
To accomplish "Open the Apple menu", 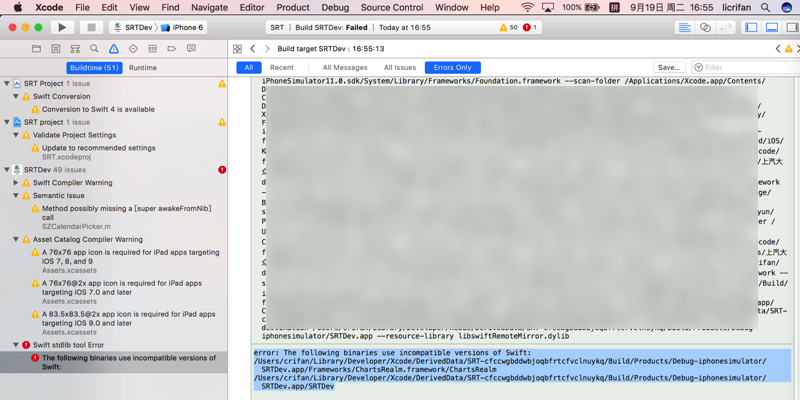I will tap(17, 7).
